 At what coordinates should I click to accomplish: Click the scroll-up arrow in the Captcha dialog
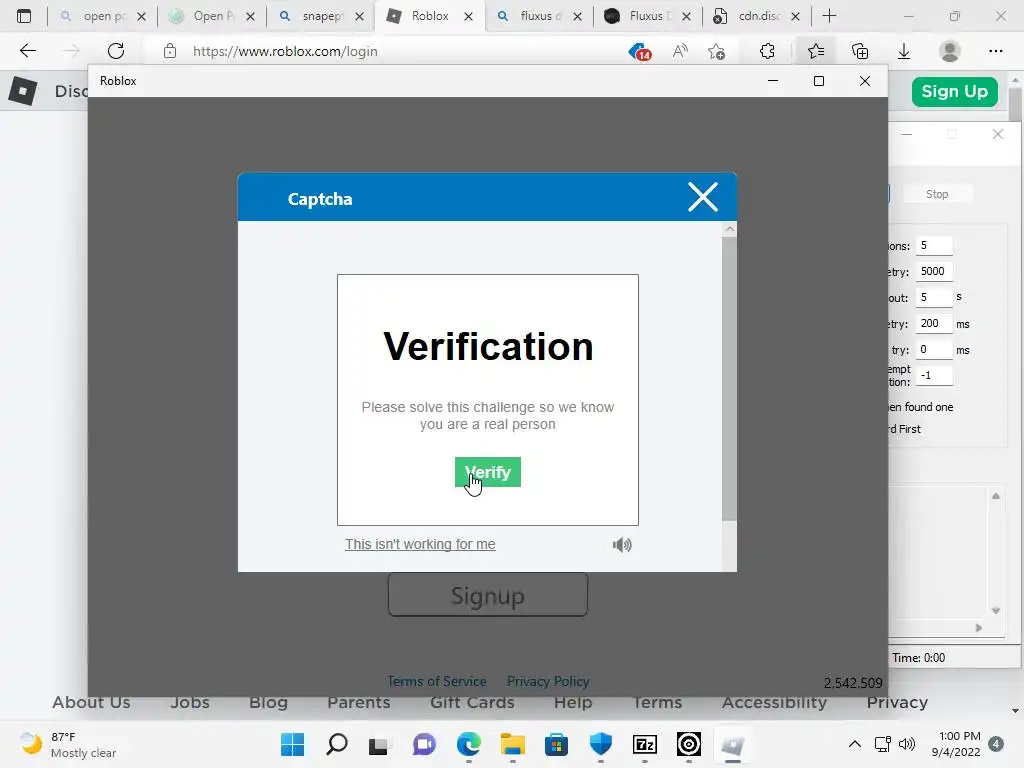pyautogui.click(x=729, y=229)
